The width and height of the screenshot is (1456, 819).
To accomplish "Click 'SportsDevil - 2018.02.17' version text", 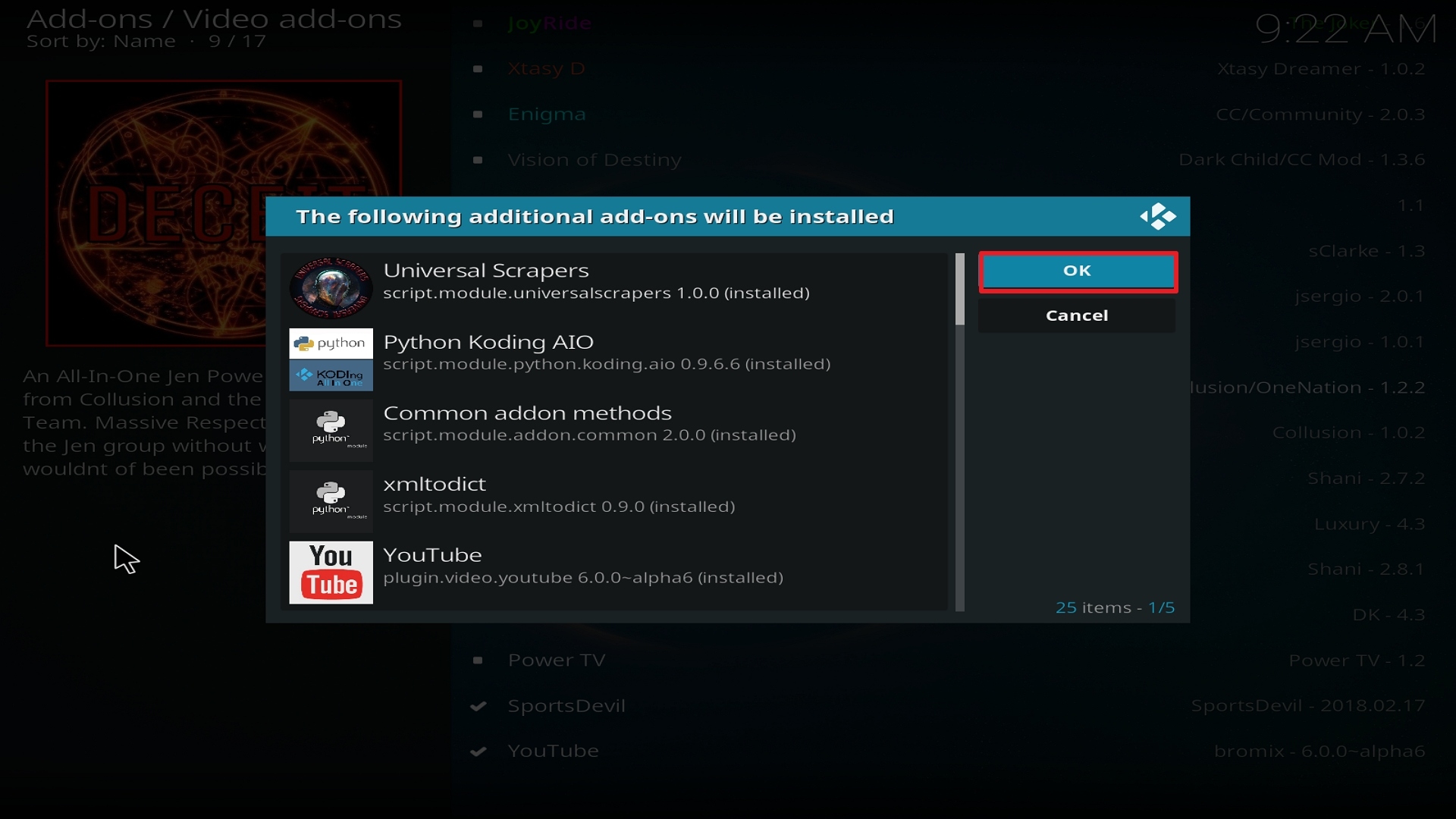I will [1308, 706].
